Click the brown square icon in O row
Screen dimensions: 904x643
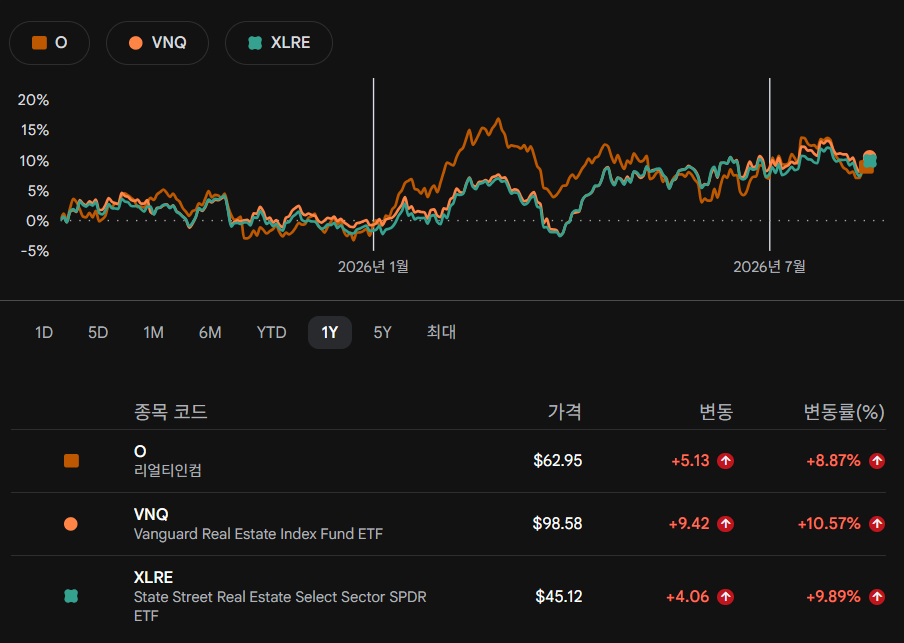71,461
